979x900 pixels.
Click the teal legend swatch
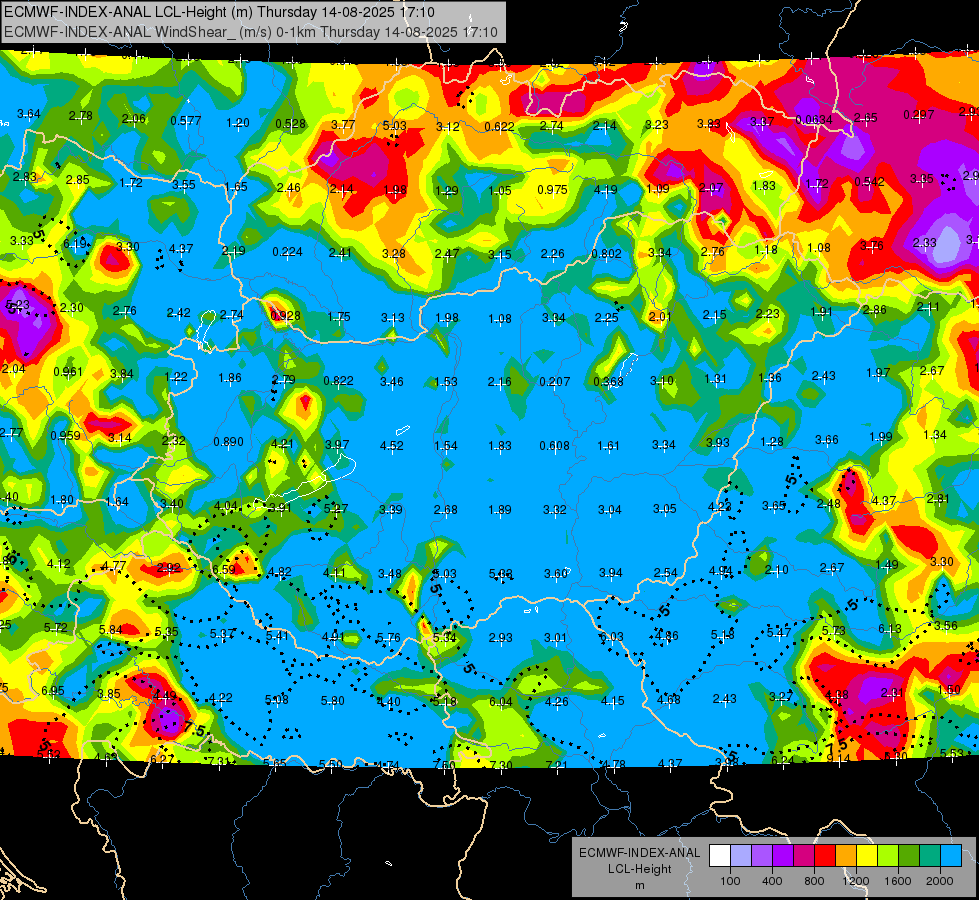pyautogui.click(x=930, y=856)
